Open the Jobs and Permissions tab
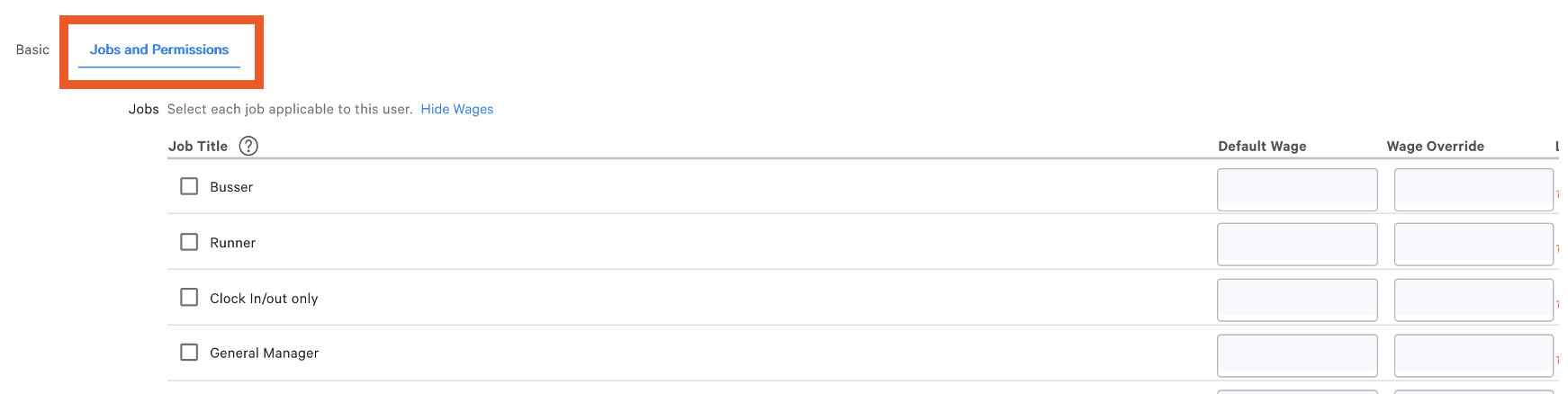 pos(159,50)
